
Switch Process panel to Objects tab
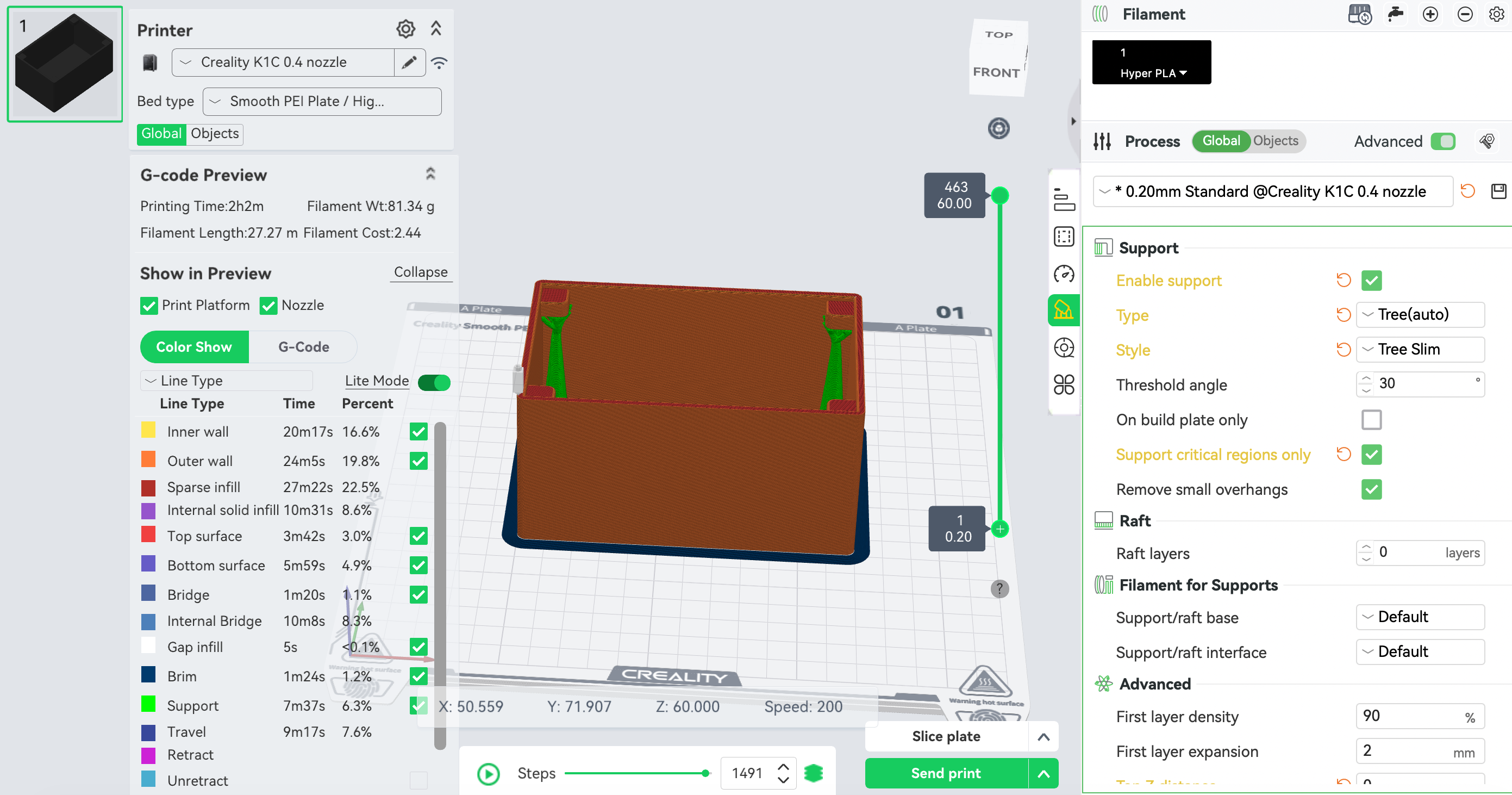[x=1276, y=141]
